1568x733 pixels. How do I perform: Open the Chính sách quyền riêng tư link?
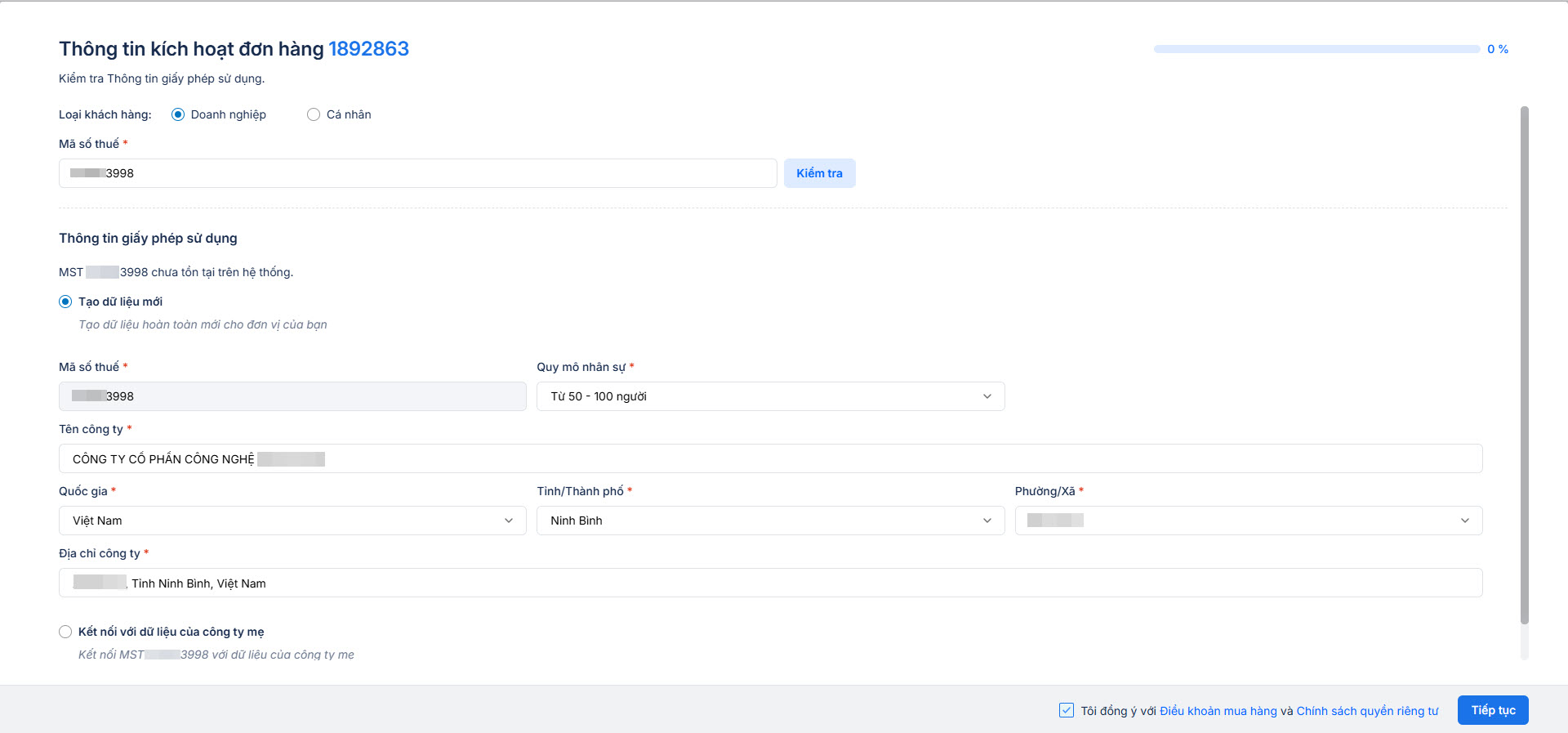click(x=1367, y=711)
